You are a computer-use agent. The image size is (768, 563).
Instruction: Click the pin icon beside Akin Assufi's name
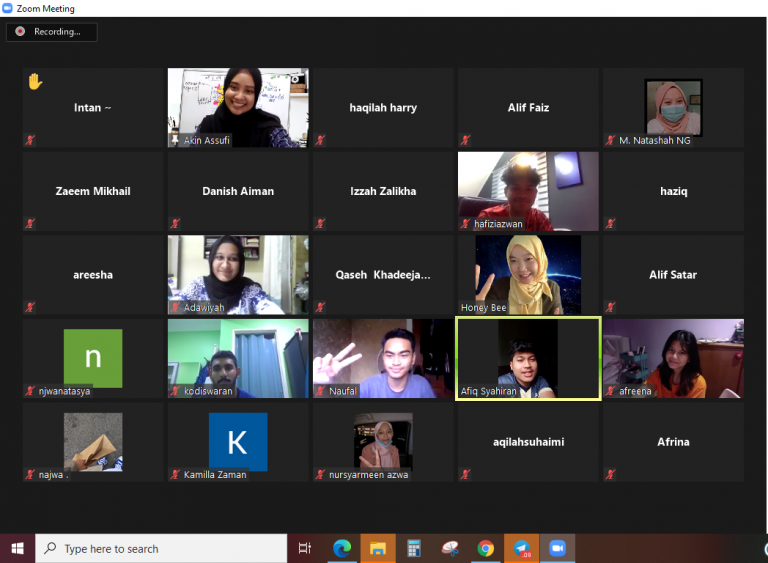coord(176,141)
